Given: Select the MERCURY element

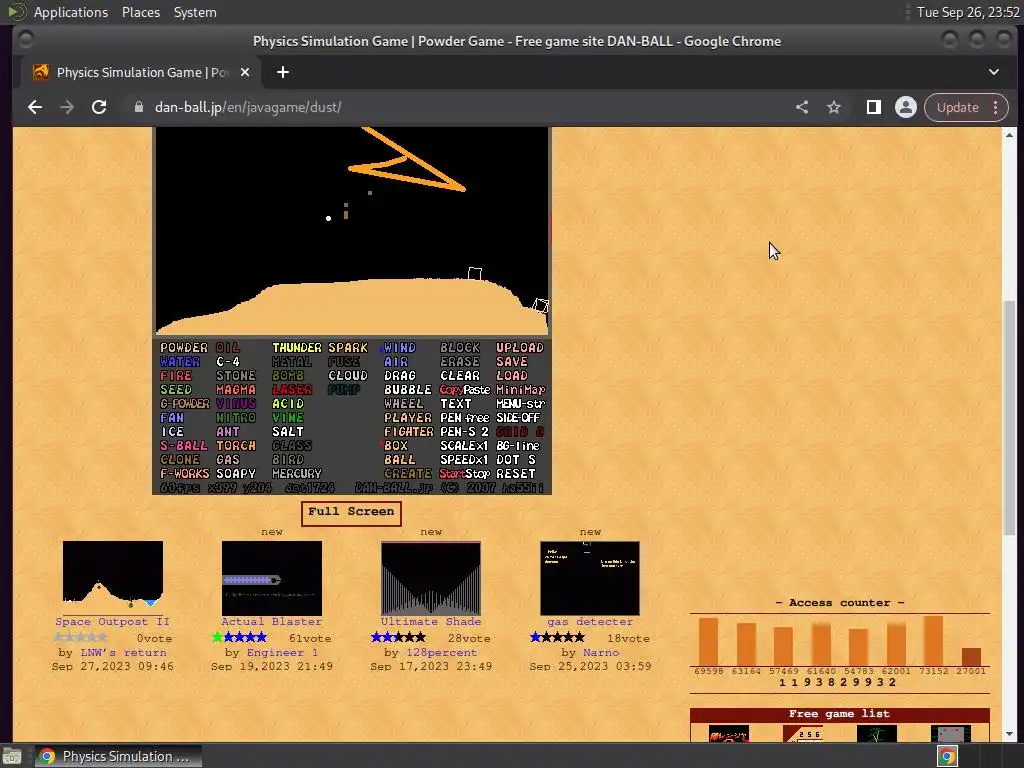Looking at the screenshot, I should pos(296,474).
